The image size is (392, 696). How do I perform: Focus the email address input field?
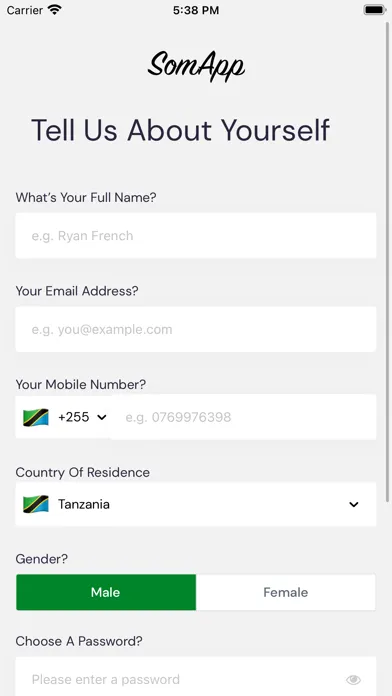196,329
